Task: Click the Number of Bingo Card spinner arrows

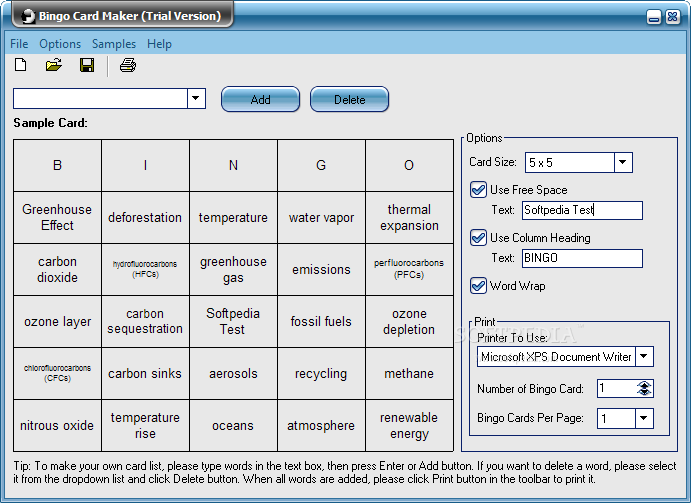Action: click(644, 388)
